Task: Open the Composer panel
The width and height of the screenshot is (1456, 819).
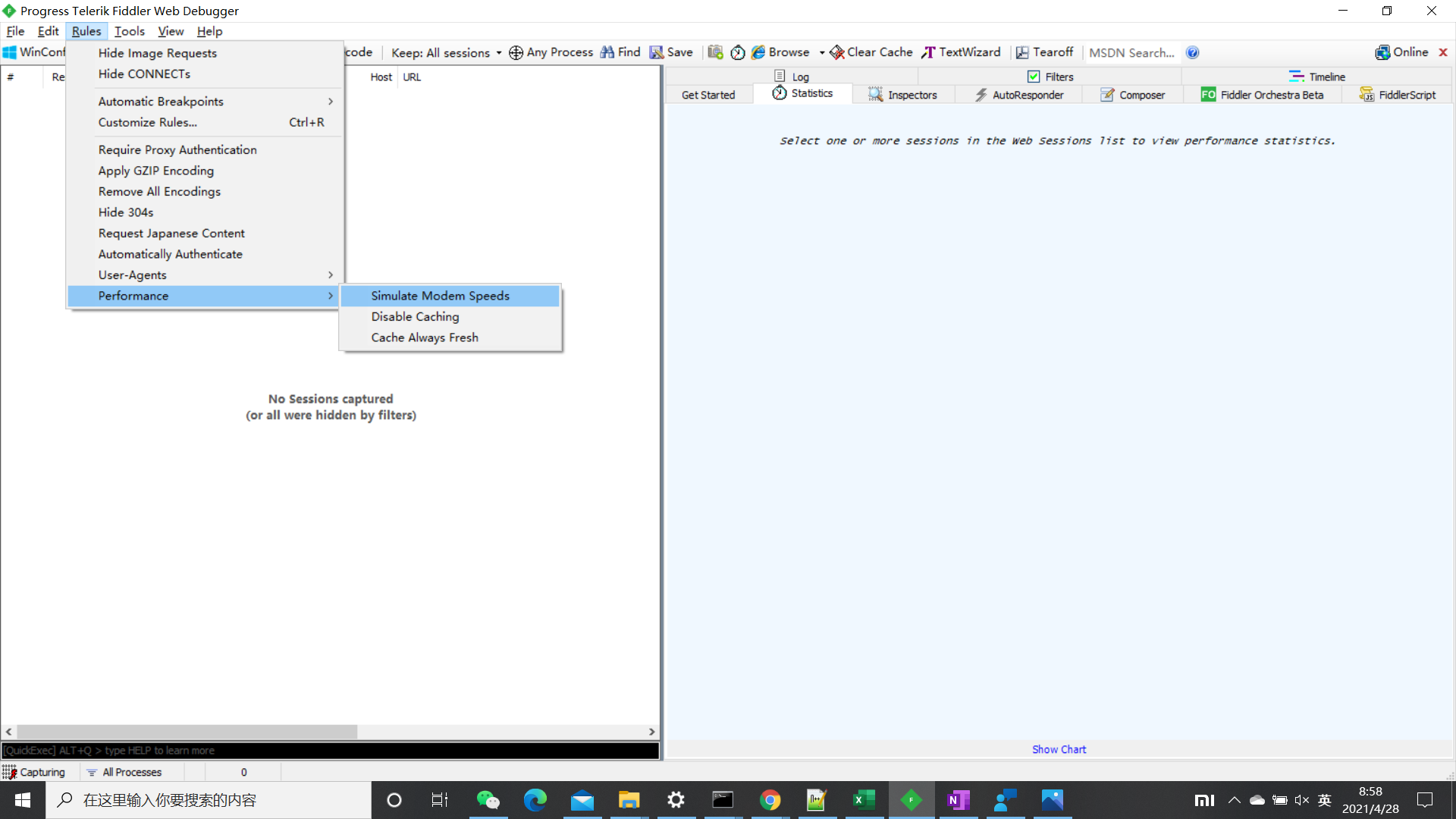Action: 1141,94
